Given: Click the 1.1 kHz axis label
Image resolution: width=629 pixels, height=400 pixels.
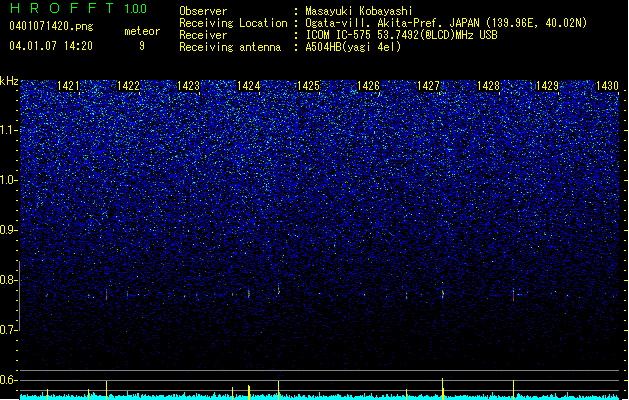Looking at the screenshot, I should pos(8,130).
